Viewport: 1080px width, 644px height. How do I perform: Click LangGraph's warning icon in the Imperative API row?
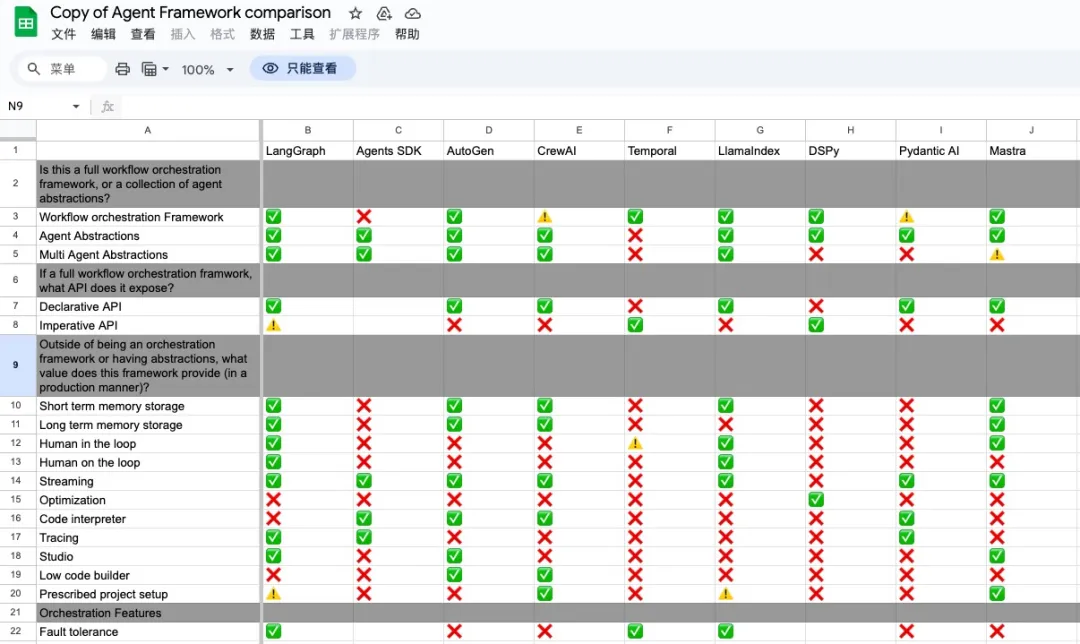point(273,325)
